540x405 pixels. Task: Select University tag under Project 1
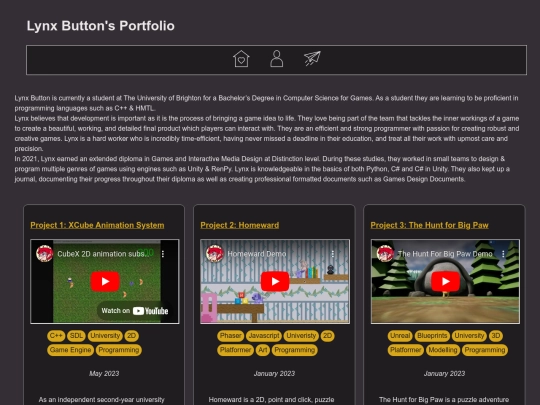[105, 336]
